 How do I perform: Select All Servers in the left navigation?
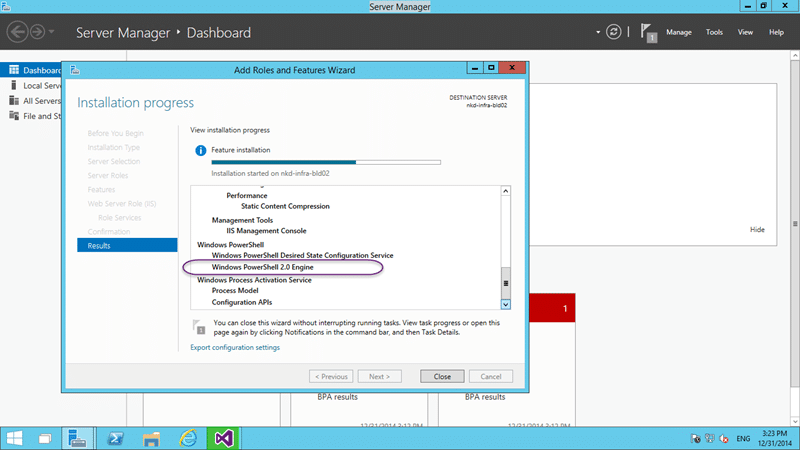31,101
